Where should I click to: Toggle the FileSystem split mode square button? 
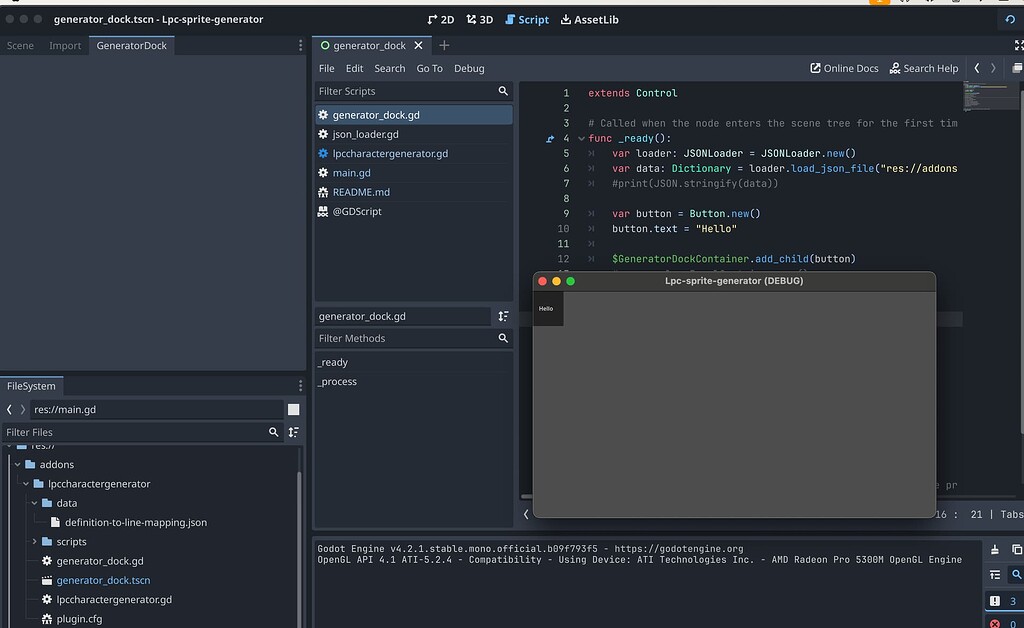click(293, 409)
